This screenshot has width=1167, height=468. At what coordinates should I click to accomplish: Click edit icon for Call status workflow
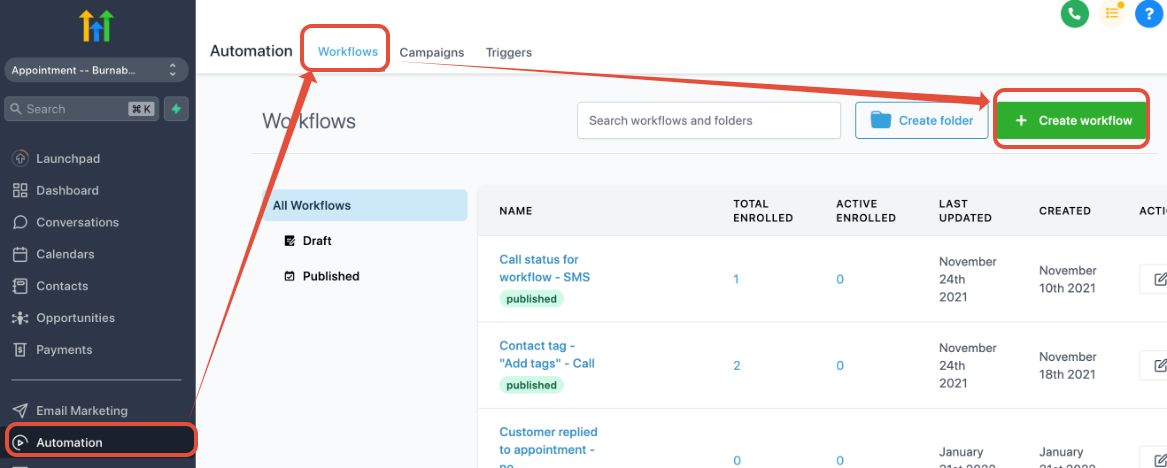coord(1155,279)
